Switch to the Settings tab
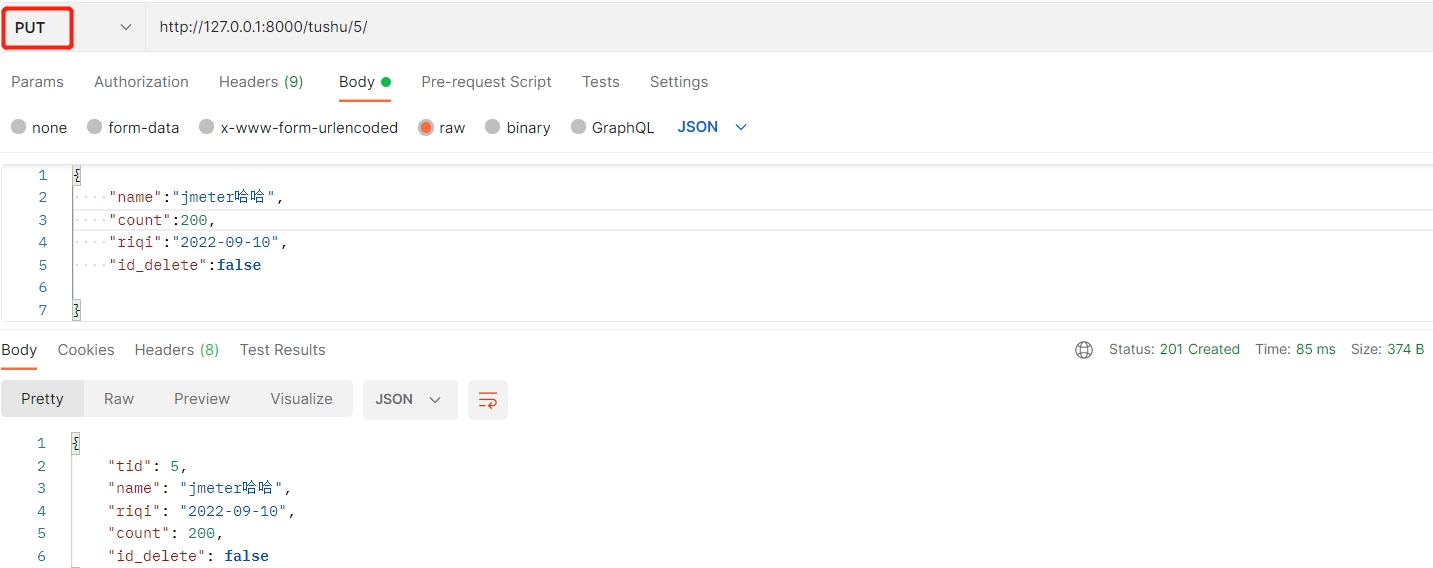Viewport: 1433px width, 568px height. pos(679,82)
